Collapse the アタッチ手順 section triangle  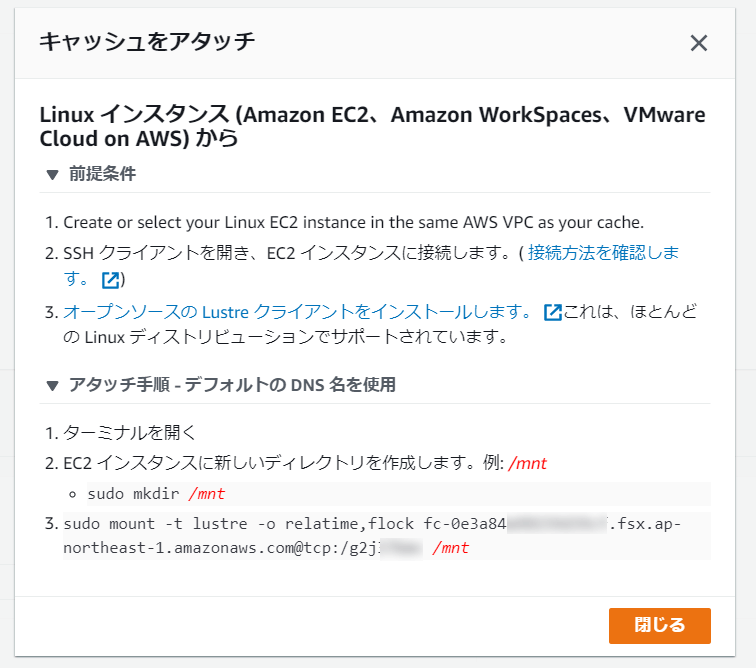point(52,385)
